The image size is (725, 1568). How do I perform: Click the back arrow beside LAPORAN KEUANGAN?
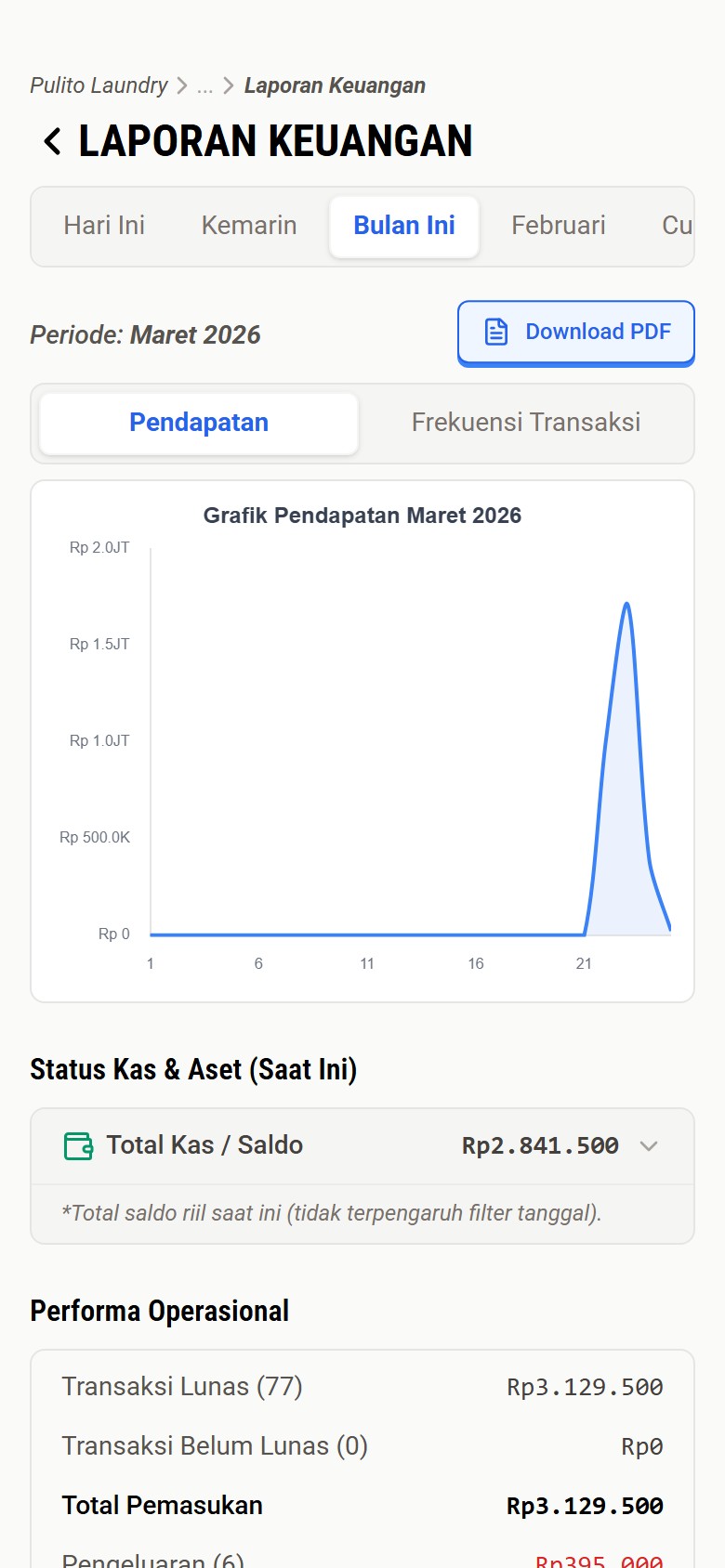point(53,141)
